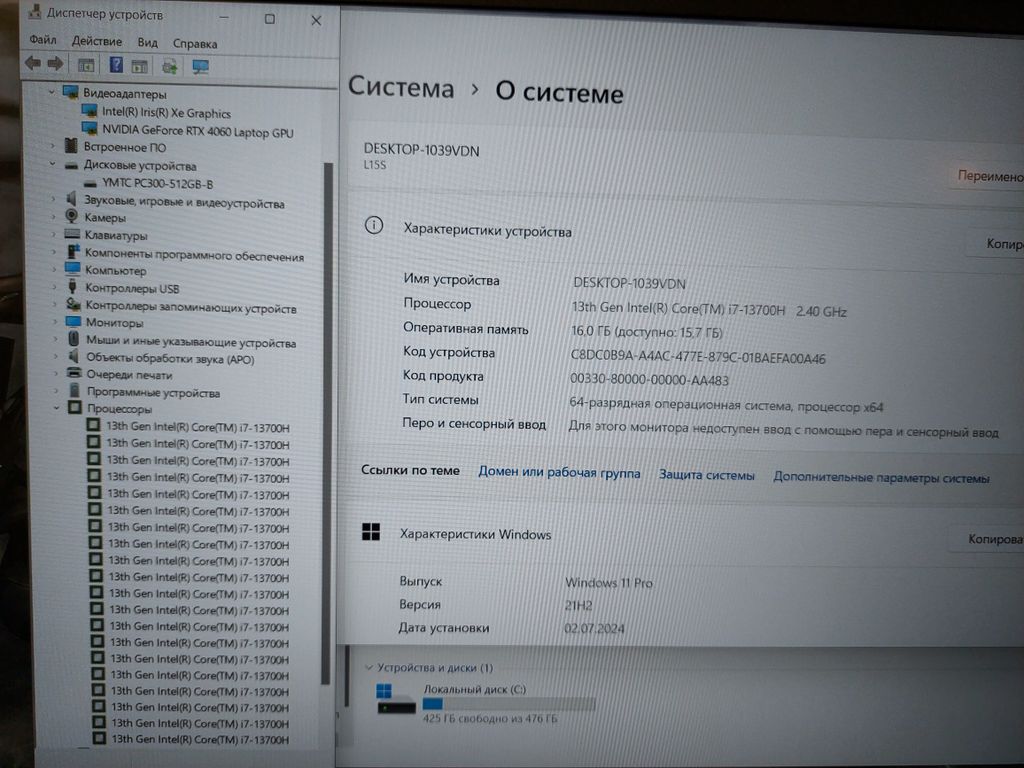Expand the Мониторы category
The height and width of the screenshot is (768, 1024).
(x=55, y=322)
